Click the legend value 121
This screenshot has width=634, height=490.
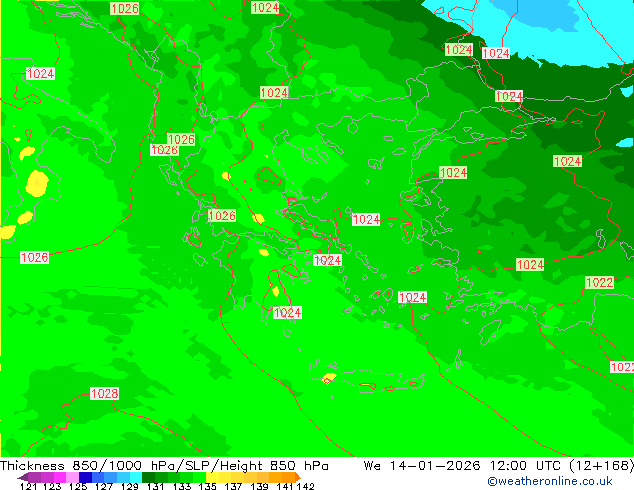[x=29, y=486]
